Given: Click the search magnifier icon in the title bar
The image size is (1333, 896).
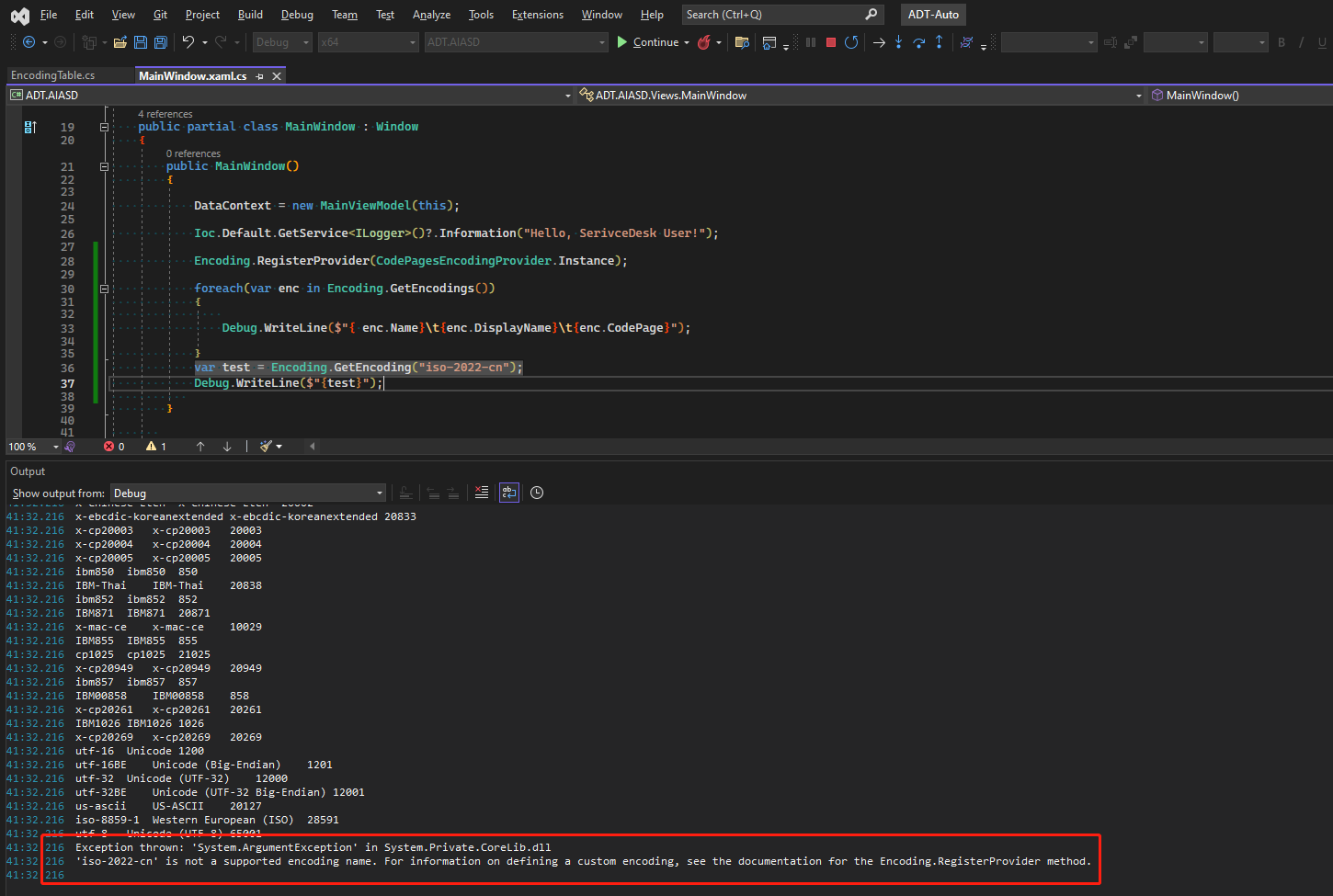Looking at the screenshot, I should [x=872, y=15].
